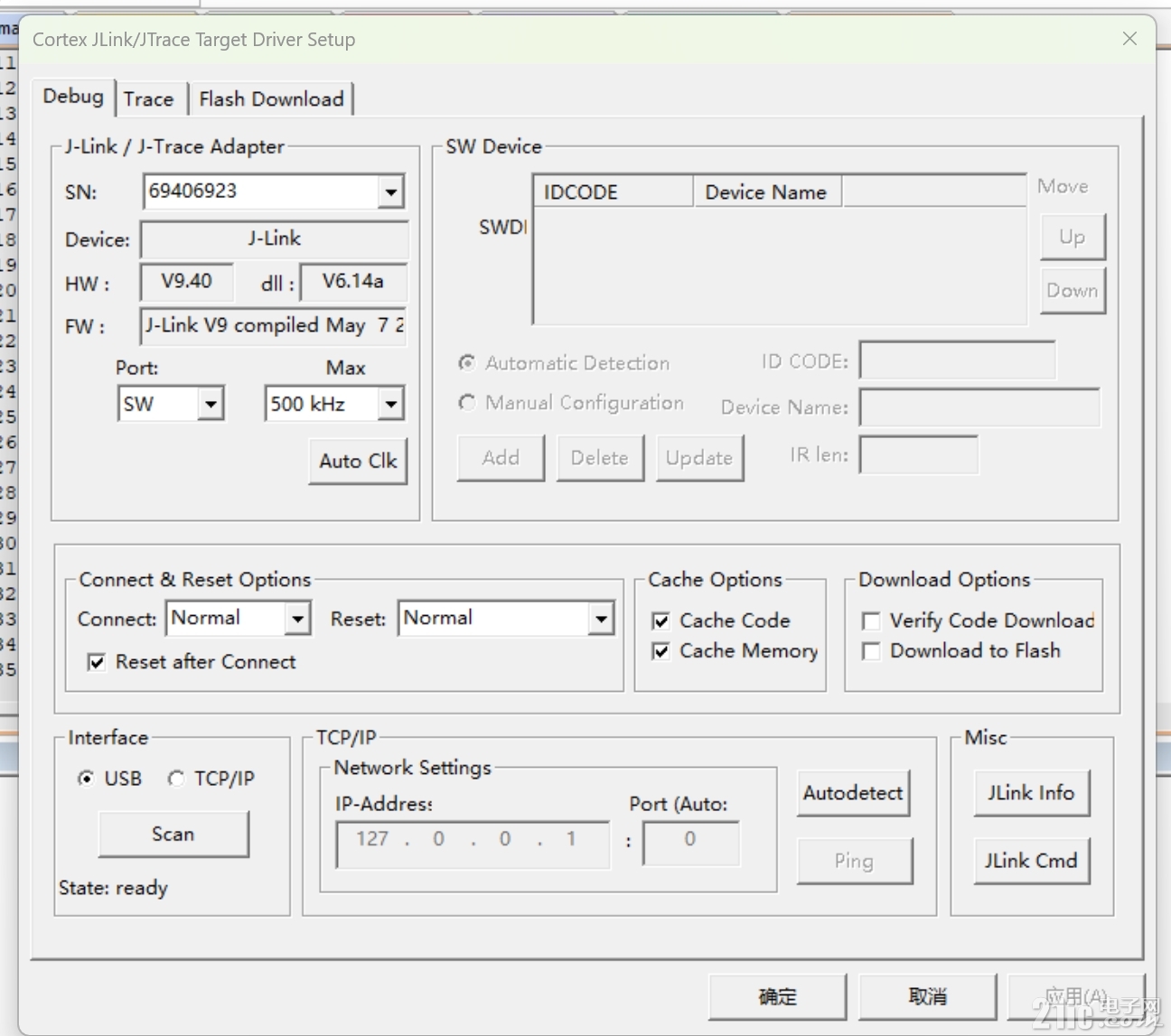Click the IR len input field
The image size is (1171, 1036).
point(919,454)
